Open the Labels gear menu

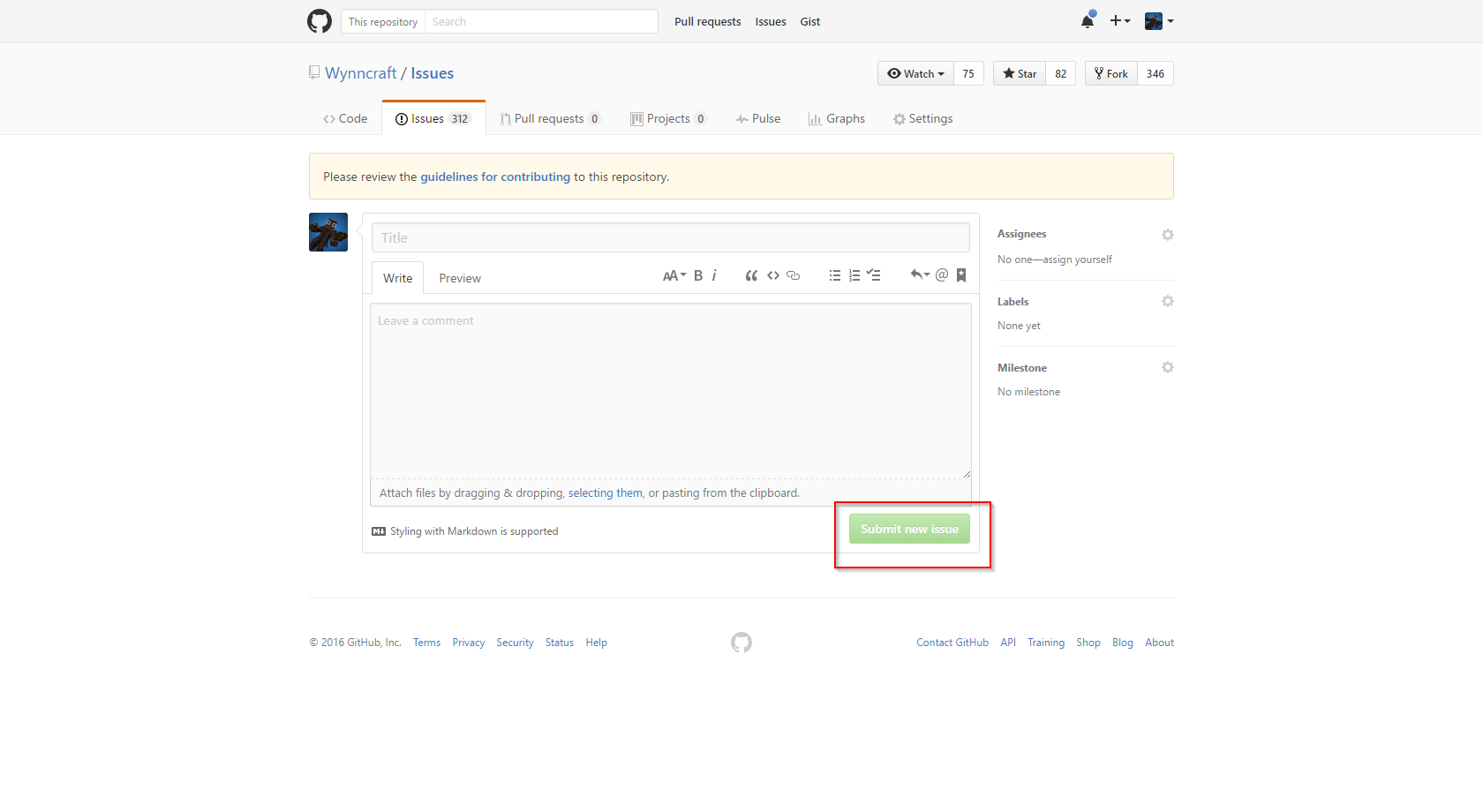pyautogui.click(x=1168, y=301)
